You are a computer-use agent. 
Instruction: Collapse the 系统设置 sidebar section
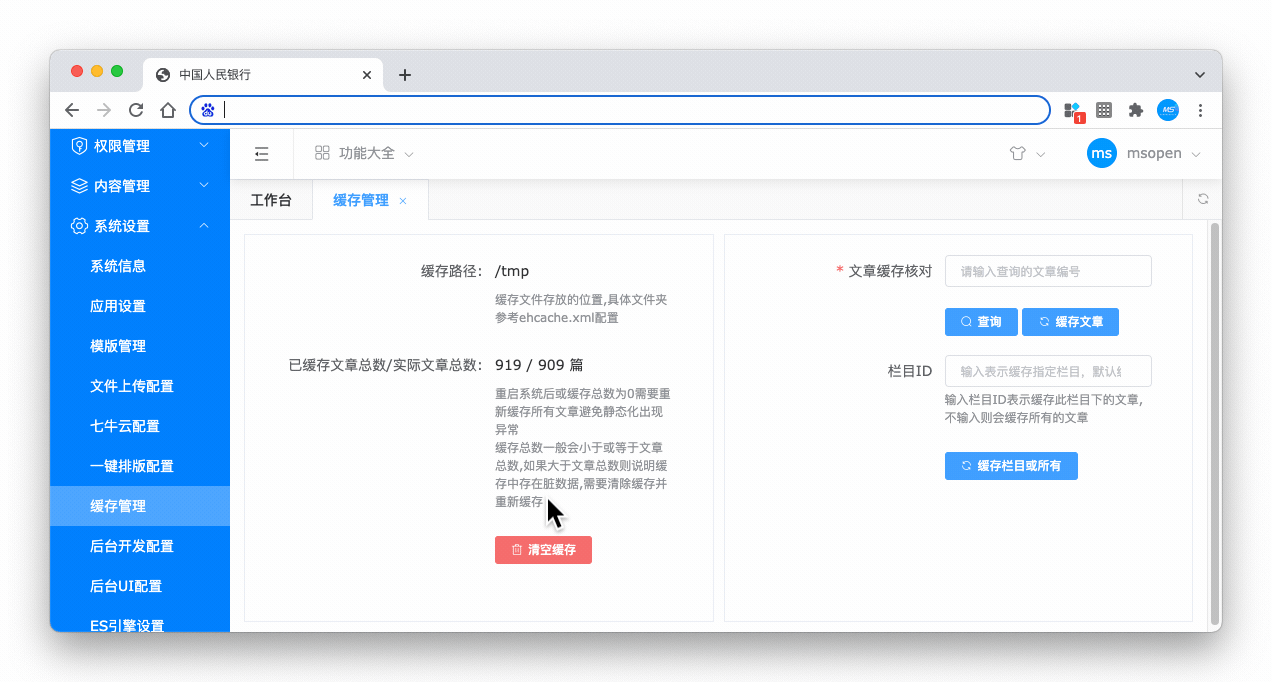click(x=140, y=226)
